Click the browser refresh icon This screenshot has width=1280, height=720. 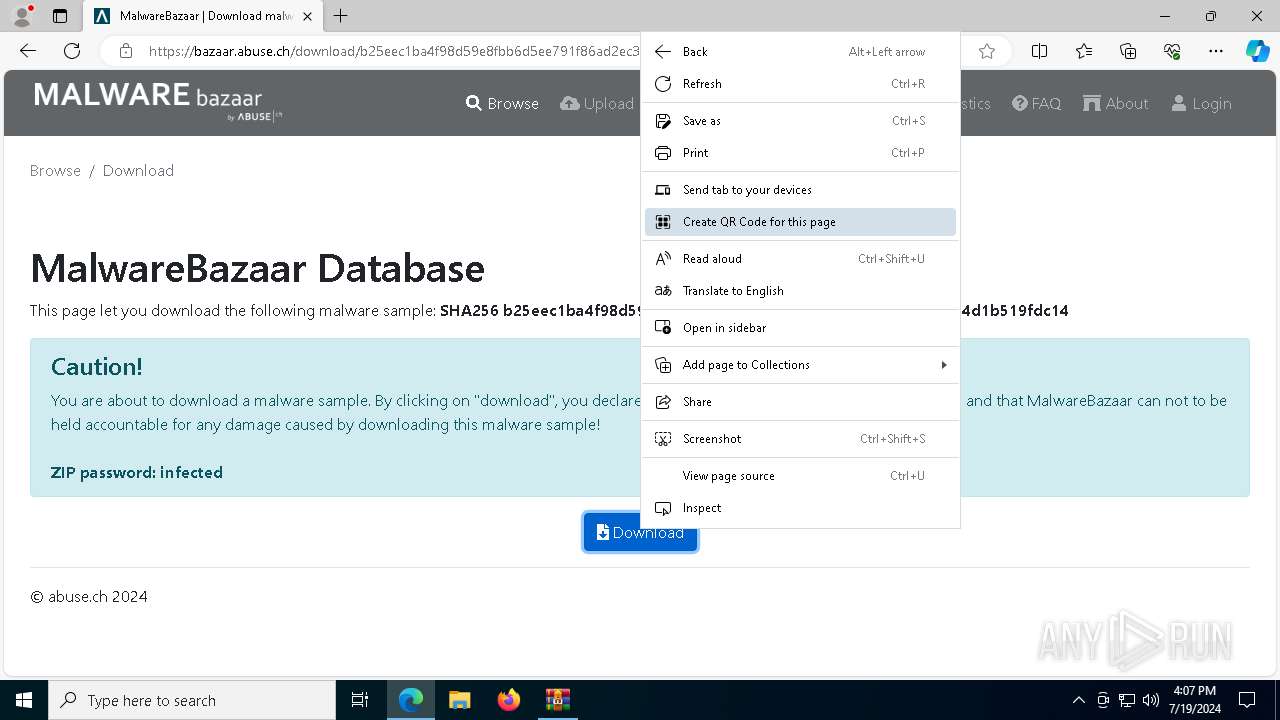pyautogui.click(x=72, y=51)
